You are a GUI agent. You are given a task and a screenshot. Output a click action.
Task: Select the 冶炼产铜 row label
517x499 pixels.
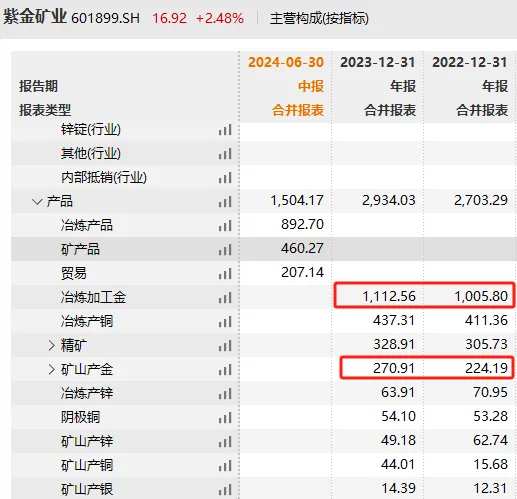(x=87, y=321)
